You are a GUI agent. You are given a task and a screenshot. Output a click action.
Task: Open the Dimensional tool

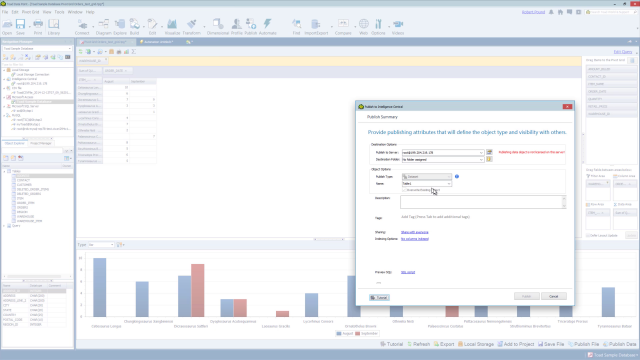click(218, 27)
